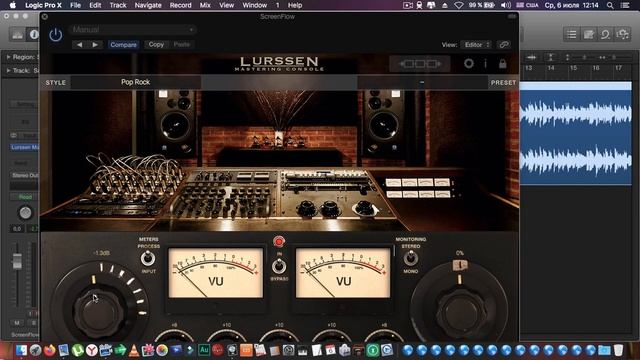Select the Lurssen plugin slot in channel strip

click(24, 147)
